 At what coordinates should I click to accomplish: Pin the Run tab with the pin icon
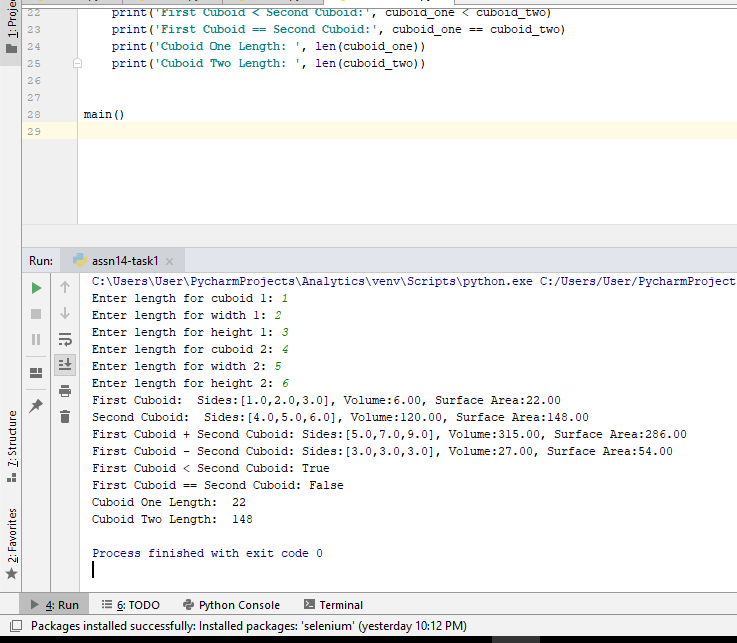(36, 406)
